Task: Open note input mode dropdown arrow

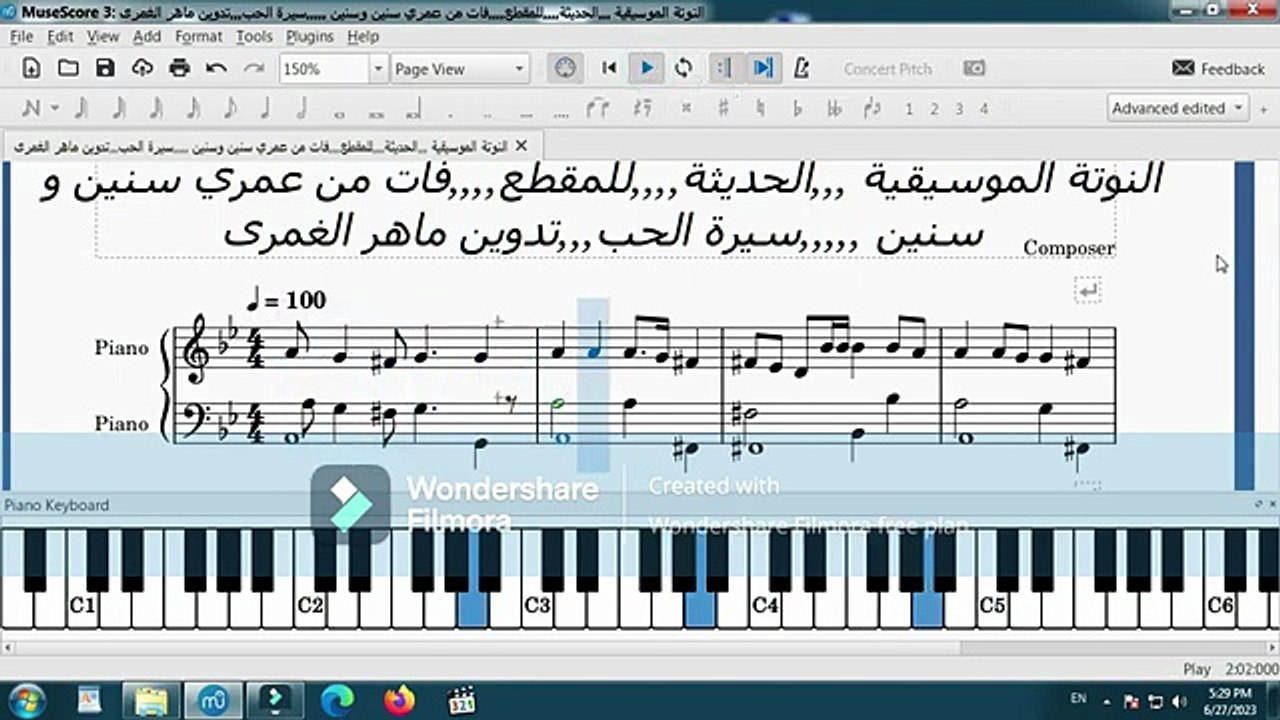Action: pyautogui.click(x=55, y=108)
